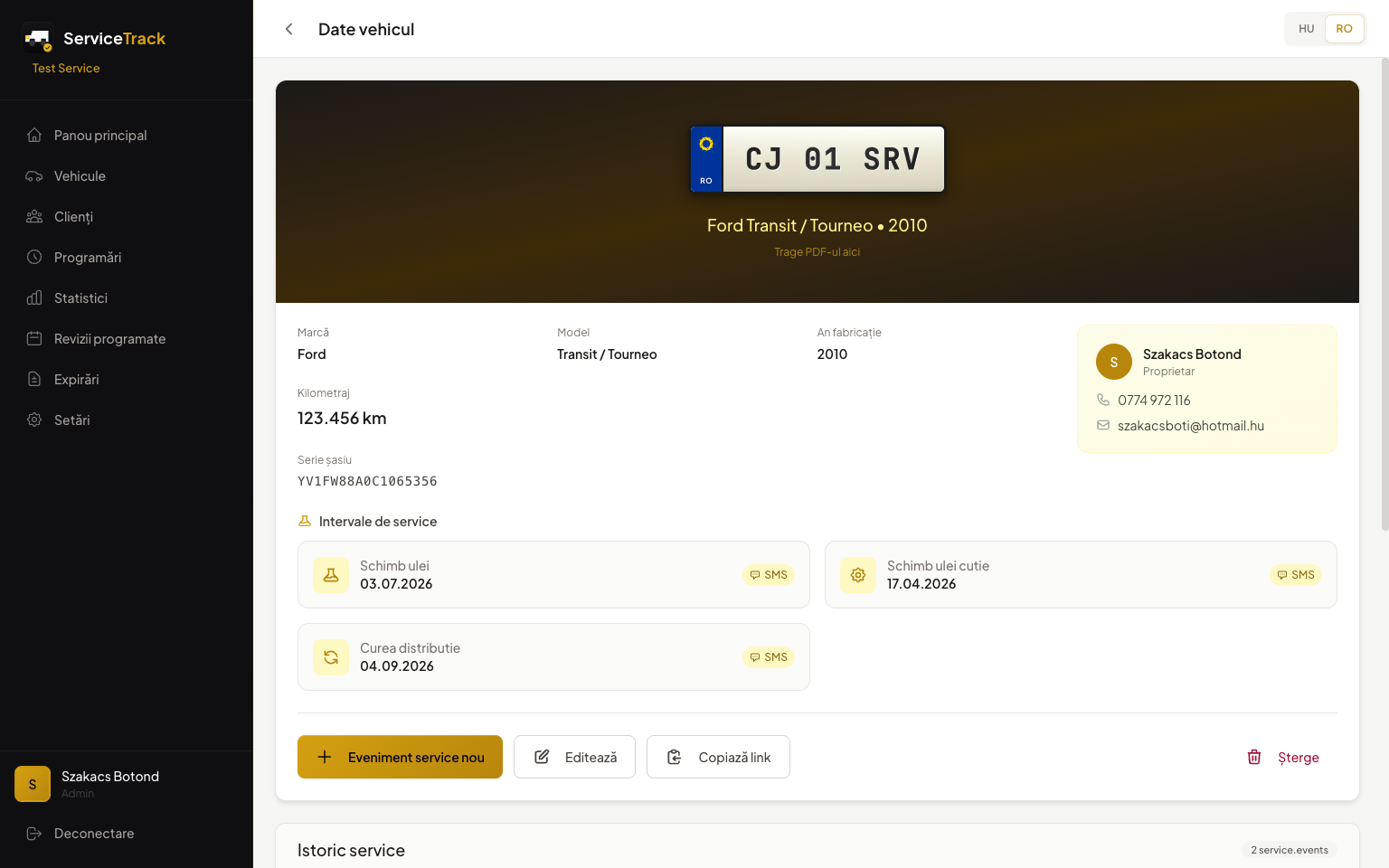Viewport: 1389px width, 868px height.
Task: Switch language to HU
Action: pos(1306,29)
